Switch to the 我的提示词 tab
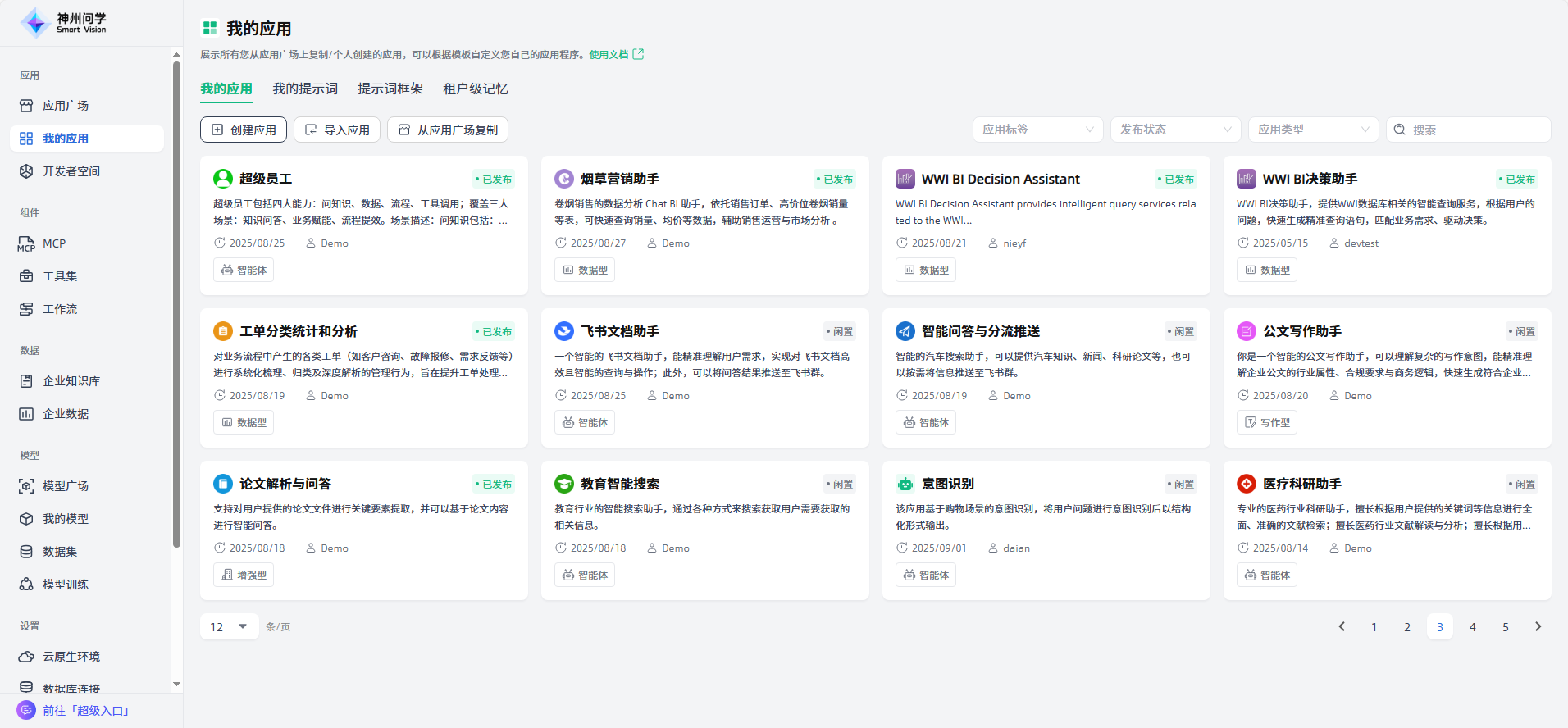Image resolution: width=1568 pixels, height=728 pixels. (305, 89)
